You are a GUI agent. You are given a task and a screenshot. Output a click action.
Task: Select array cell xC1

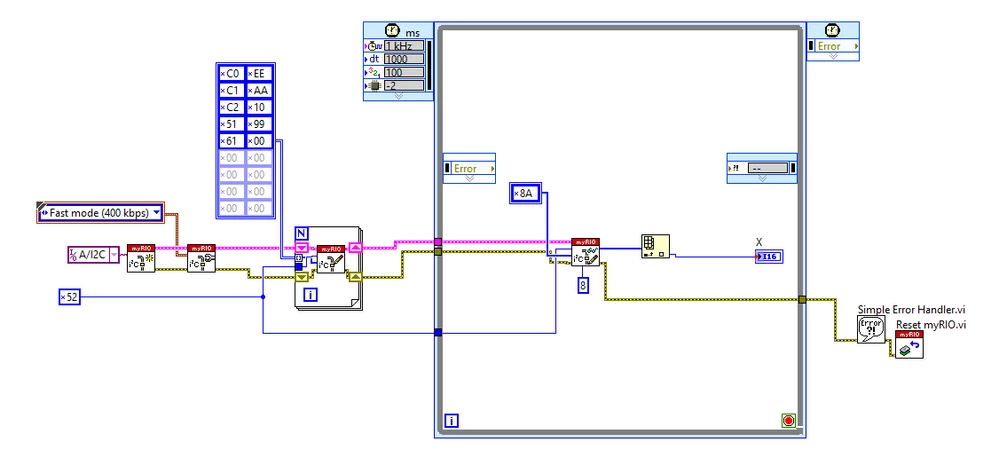tap(231, 91)
